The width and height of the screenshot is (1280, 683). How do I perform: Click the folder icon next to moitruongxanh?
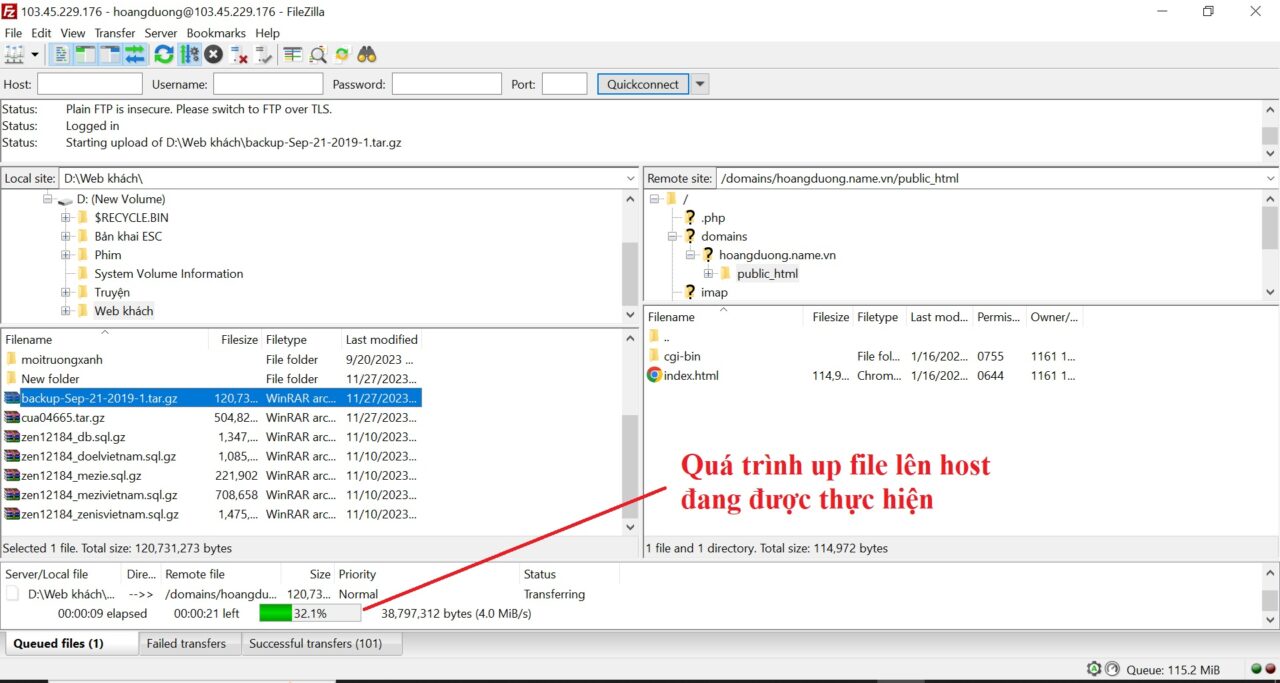12,359
